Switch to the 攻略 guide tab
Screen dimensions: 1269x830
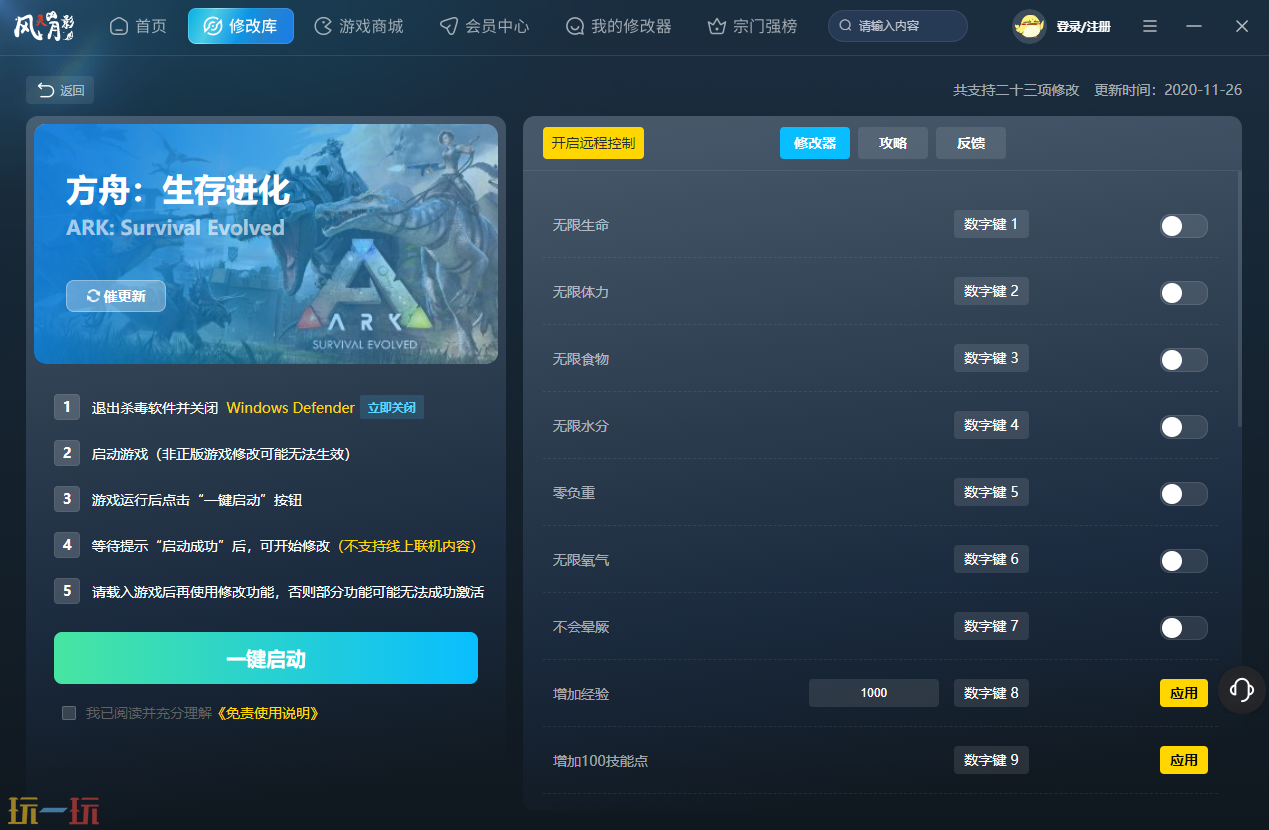click(x=893, y=143)
